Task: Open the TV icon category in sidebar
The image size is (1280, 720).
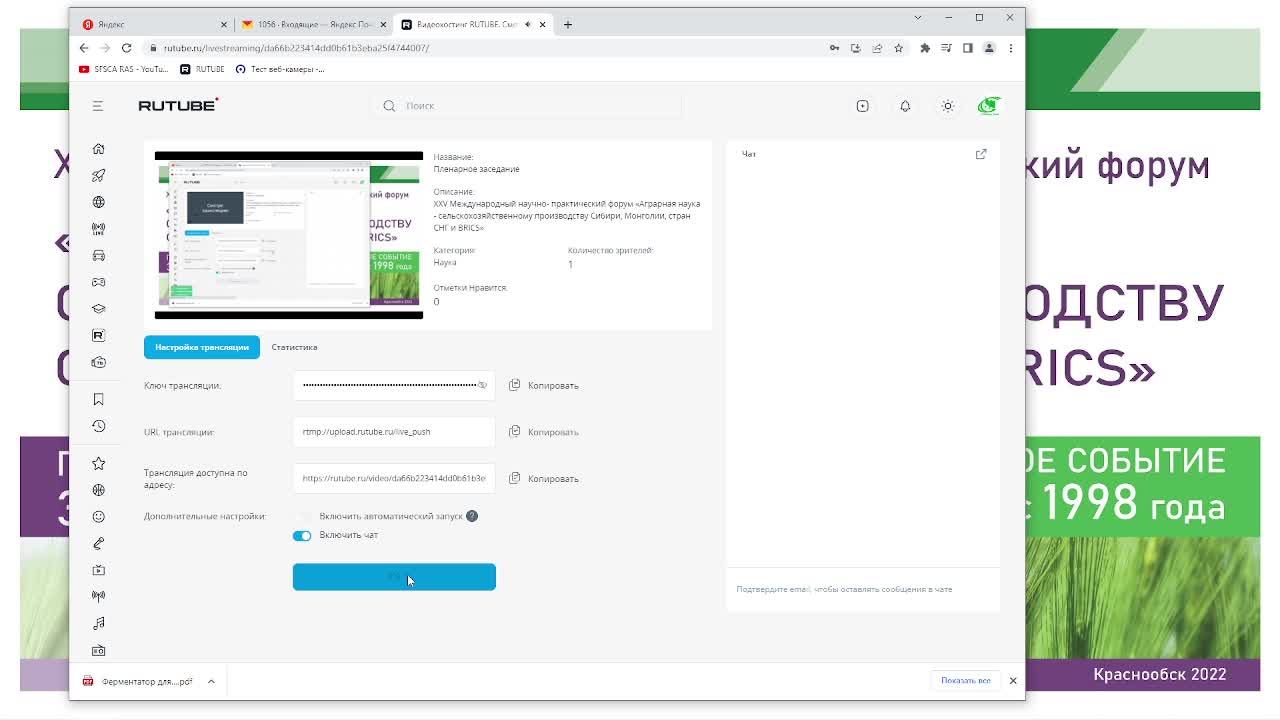Action: click(x=98, y=362)
